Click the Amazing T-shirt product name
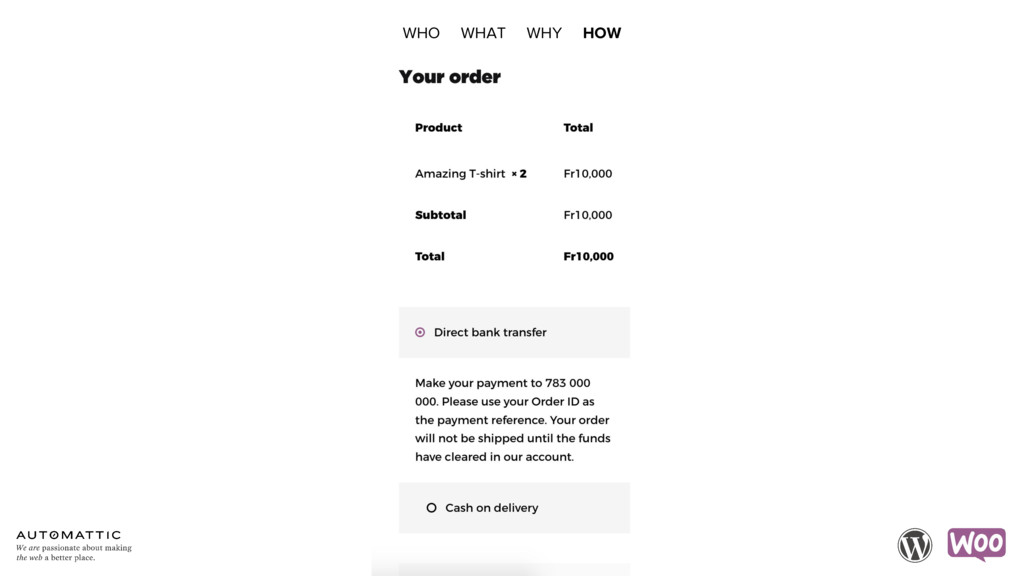 click(x=460, y=174)
